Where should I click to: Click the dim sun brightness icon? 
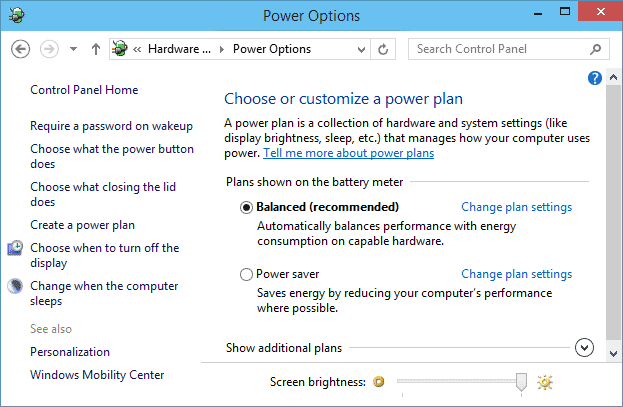tap(379, 382)
